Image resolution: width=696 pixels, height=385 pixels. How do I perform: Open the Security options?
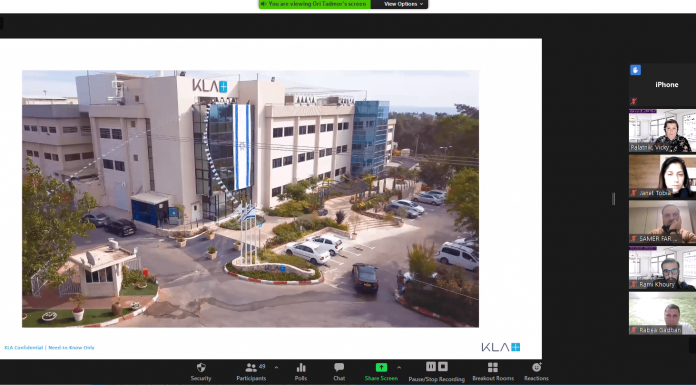pos(201,372)
